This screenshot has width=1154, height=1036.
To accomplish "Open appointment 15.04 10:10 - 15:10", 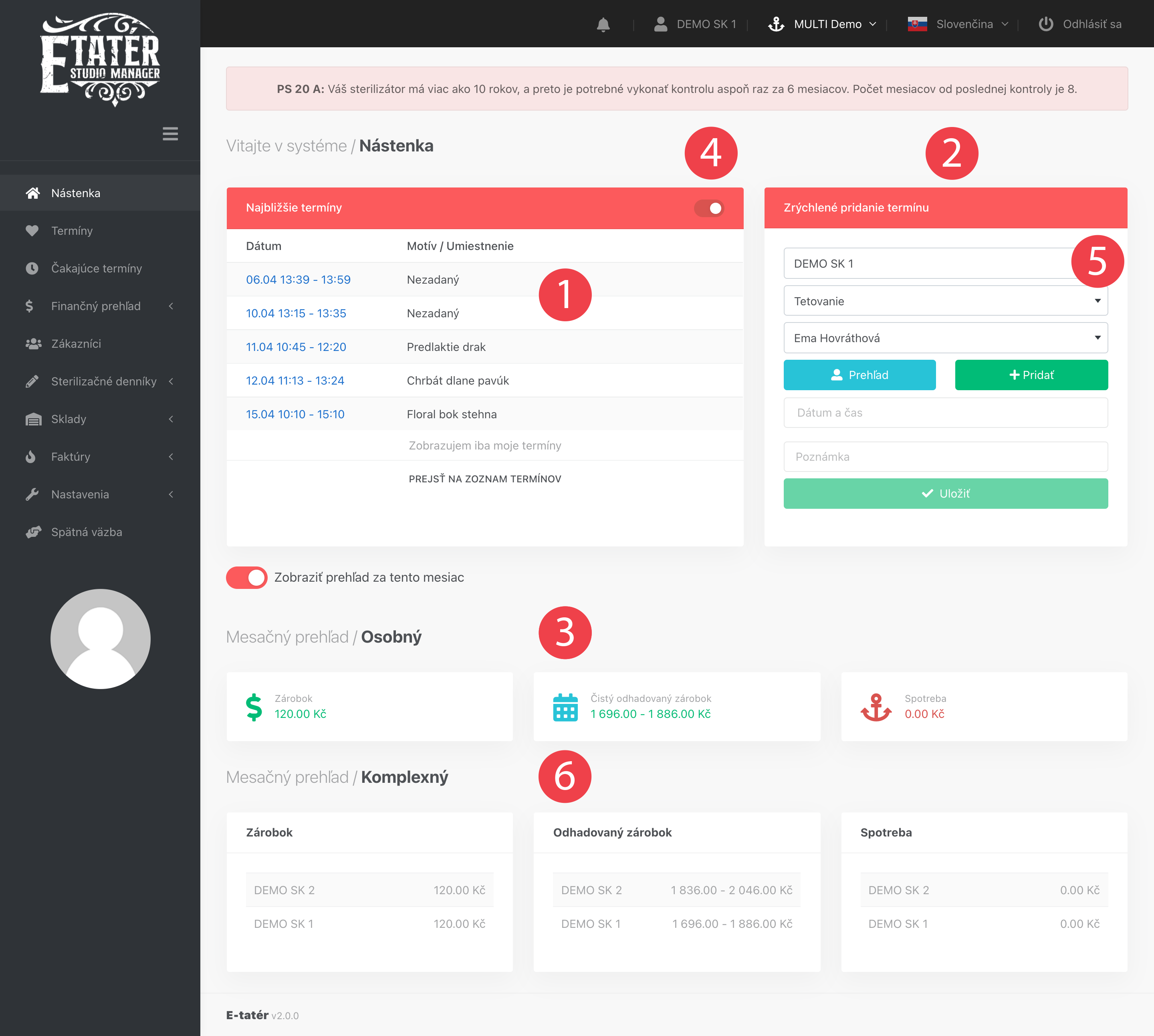I will coord(295,414).
